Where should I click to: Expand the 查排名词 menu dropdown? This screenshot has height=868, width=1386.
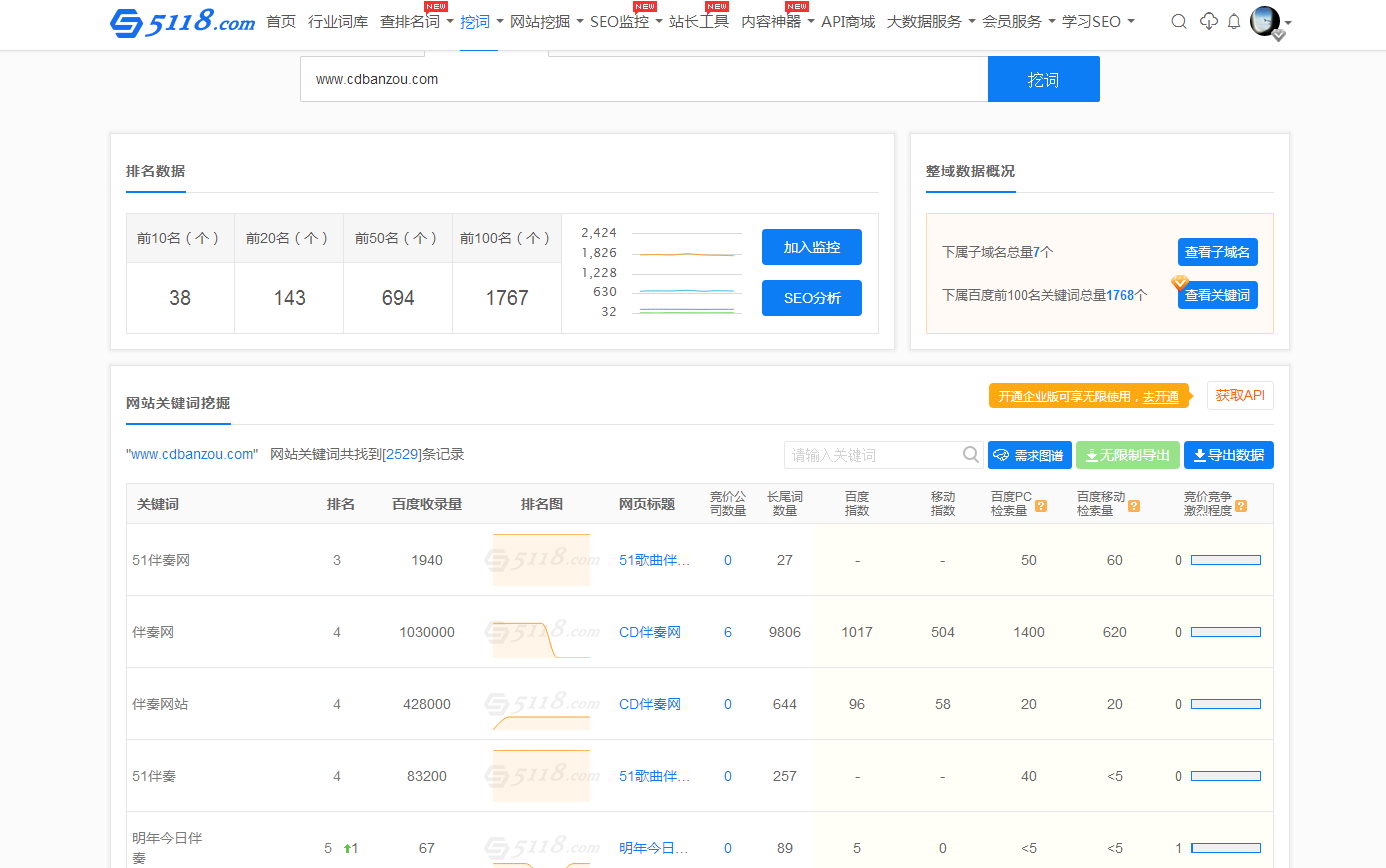[450, 21]
